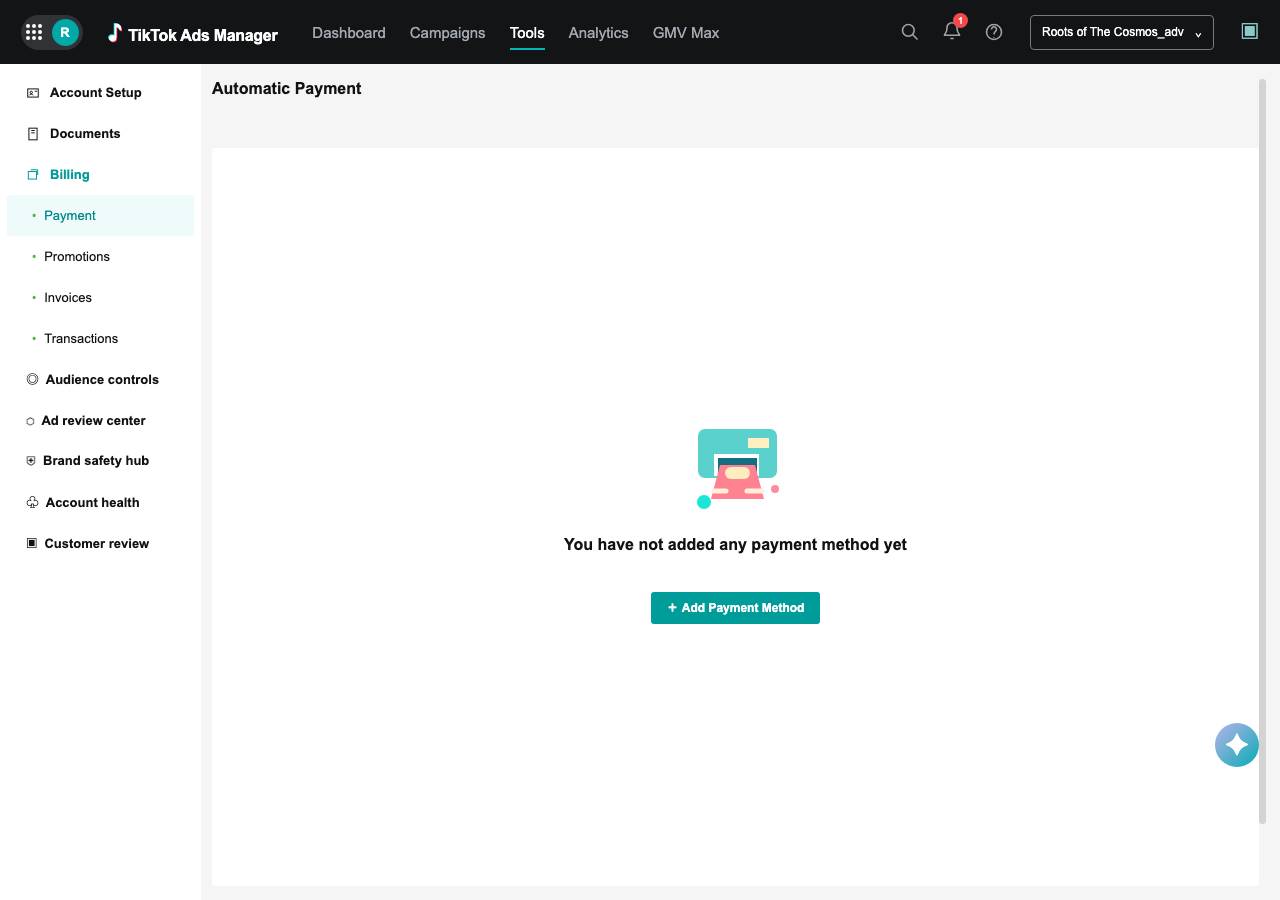The width and height of the screenshot is (1280, 900).
Task: Open the Roots of The Cosmos_adv account dropdown
Action: coord(1122,32)
